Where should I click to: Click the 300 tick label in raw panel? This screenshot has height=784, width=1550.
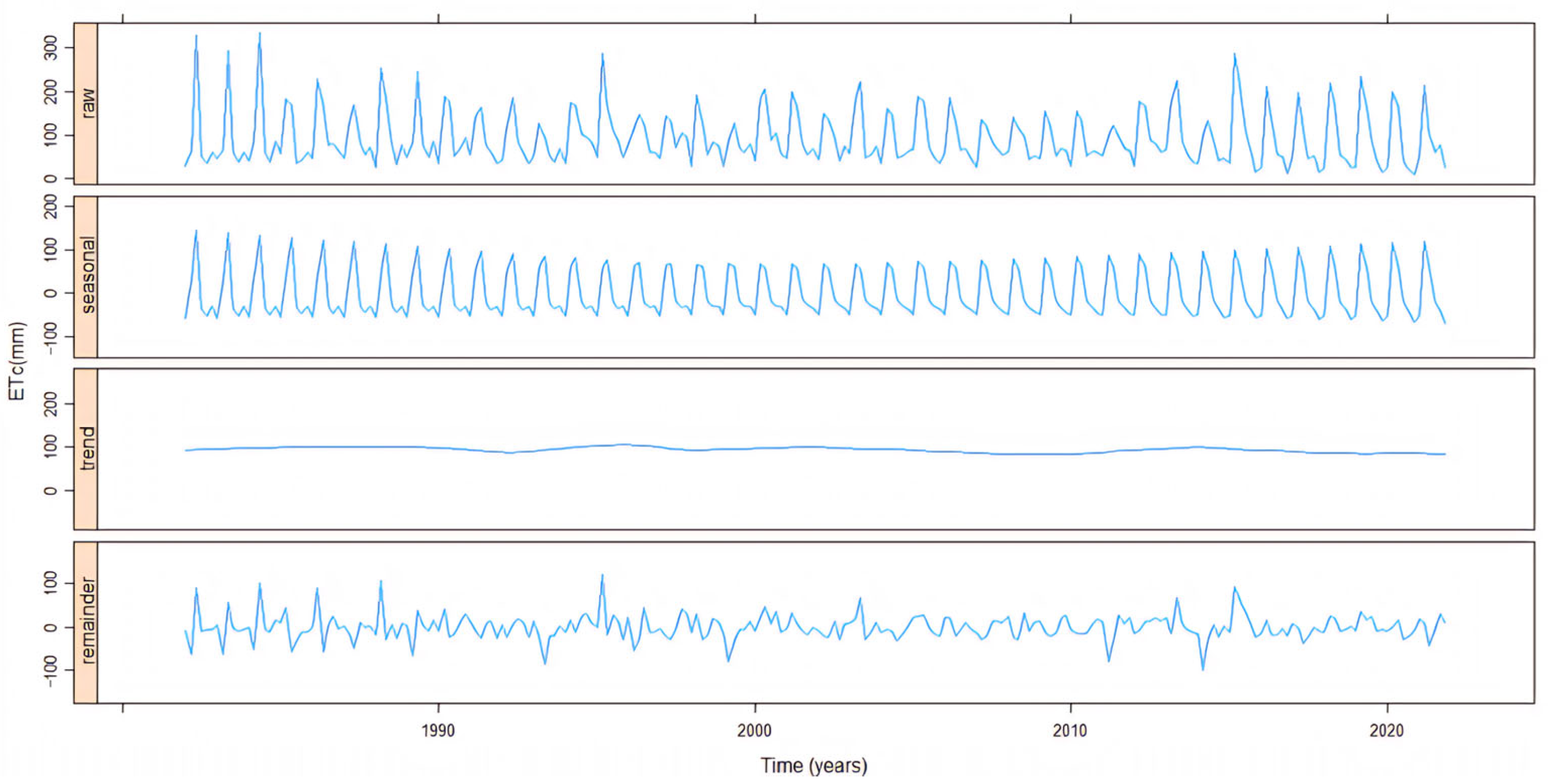[x=51, y=47]
